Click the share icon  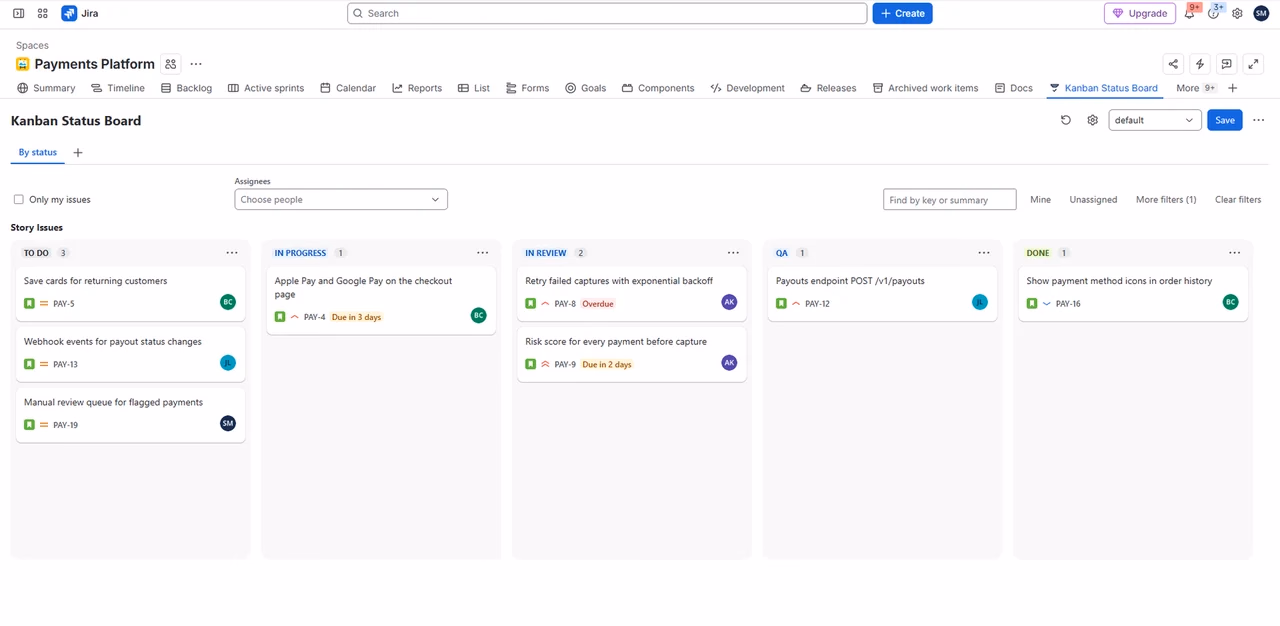[x=1173, y=64]
